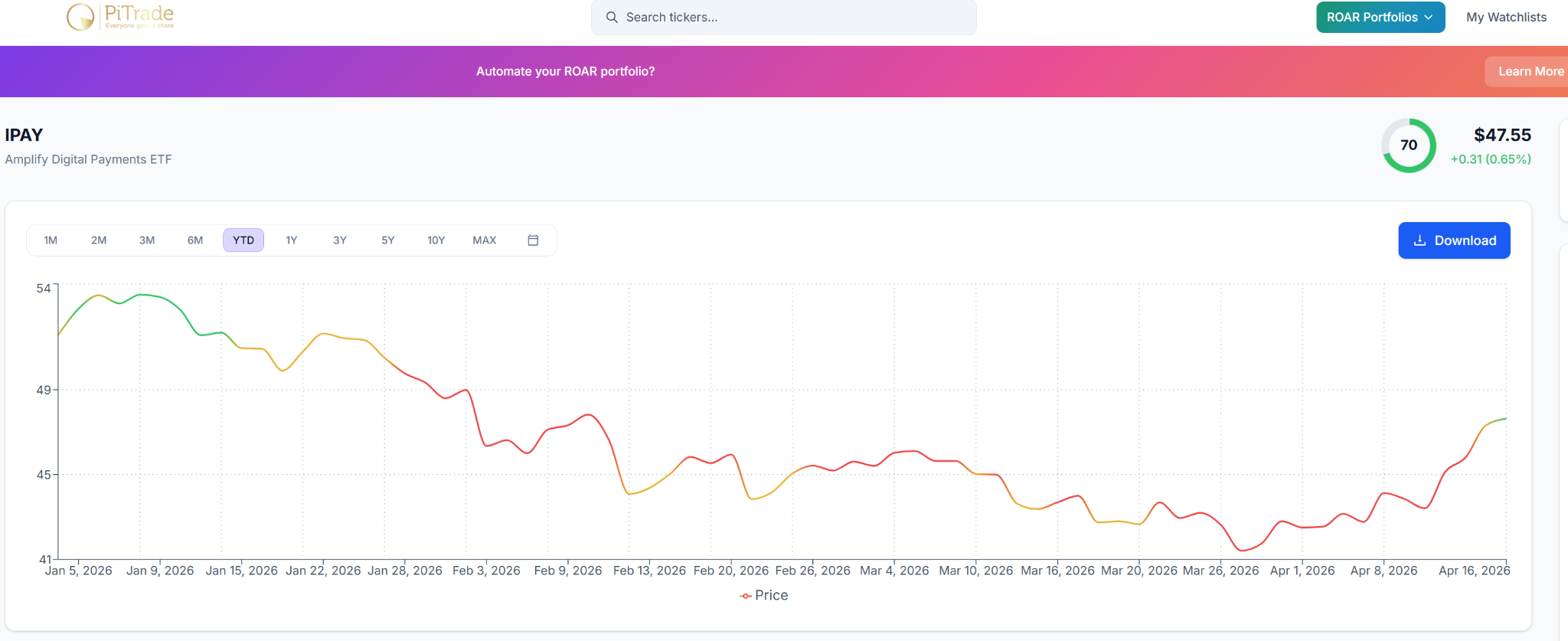Select the 1M time range
The width and height of the screenshot is (1568, 641).
(x=51, y=240)
